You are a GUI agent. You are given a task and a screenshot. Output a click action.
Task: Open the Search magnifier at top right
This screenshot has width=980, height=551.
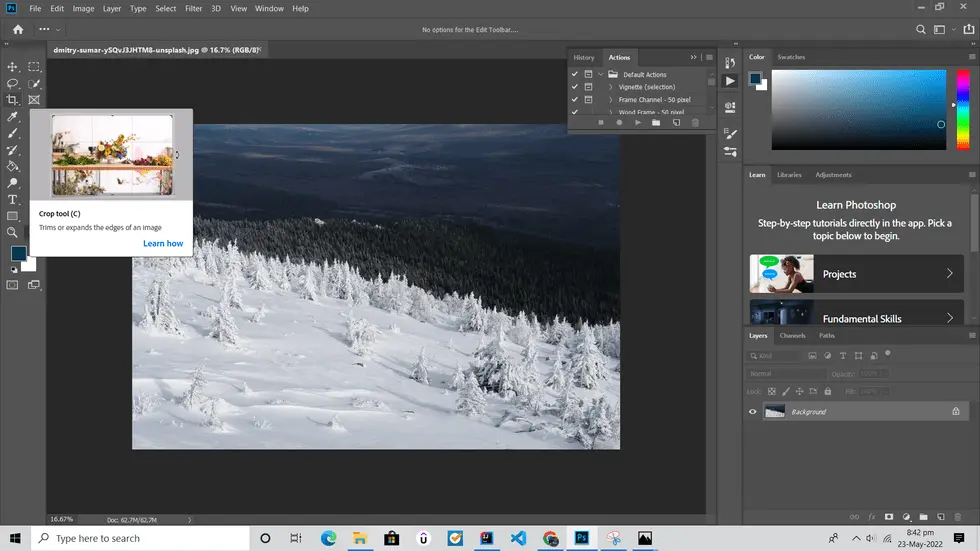(921, 29)
